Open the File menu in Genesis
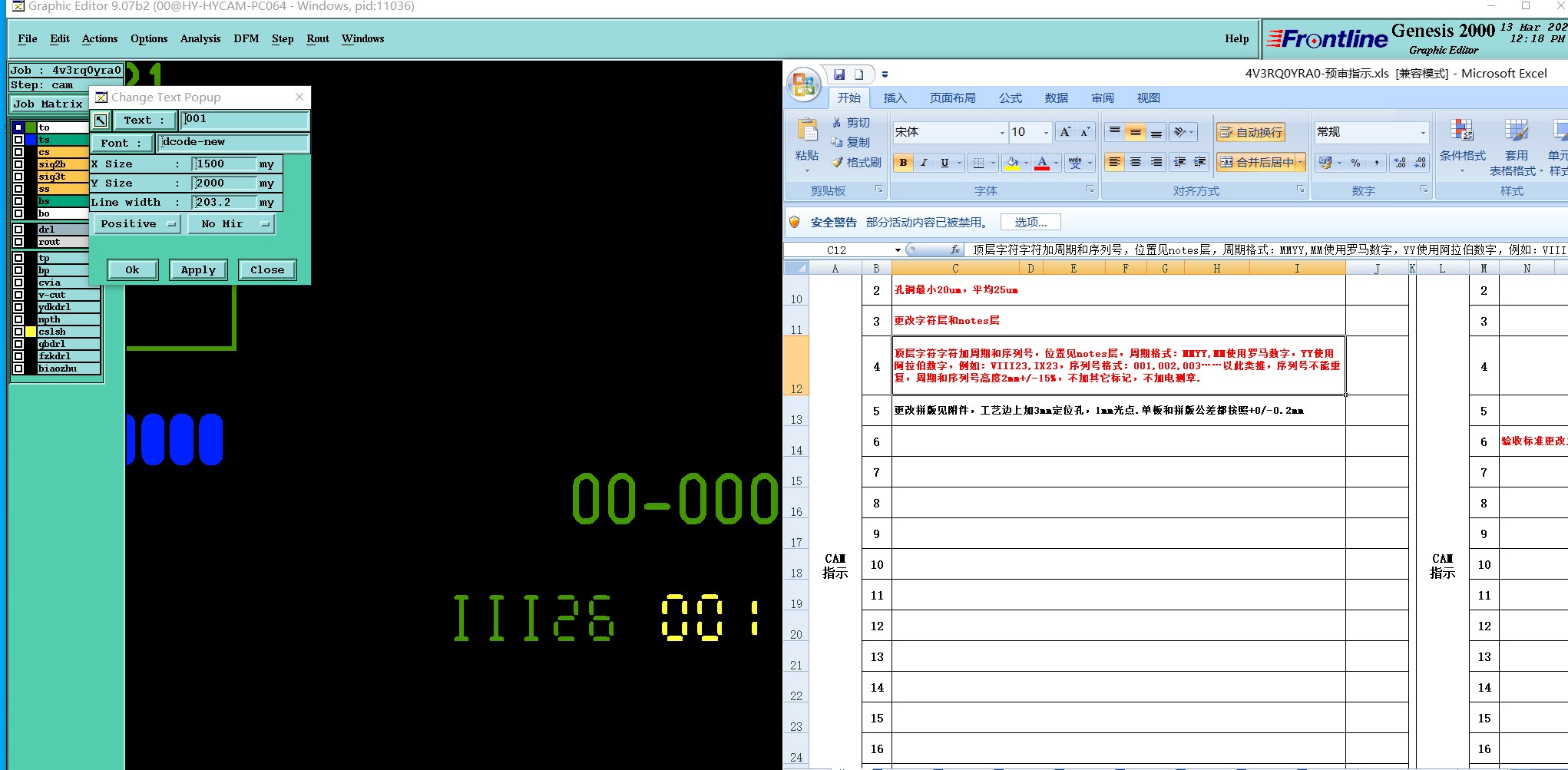 28,38
